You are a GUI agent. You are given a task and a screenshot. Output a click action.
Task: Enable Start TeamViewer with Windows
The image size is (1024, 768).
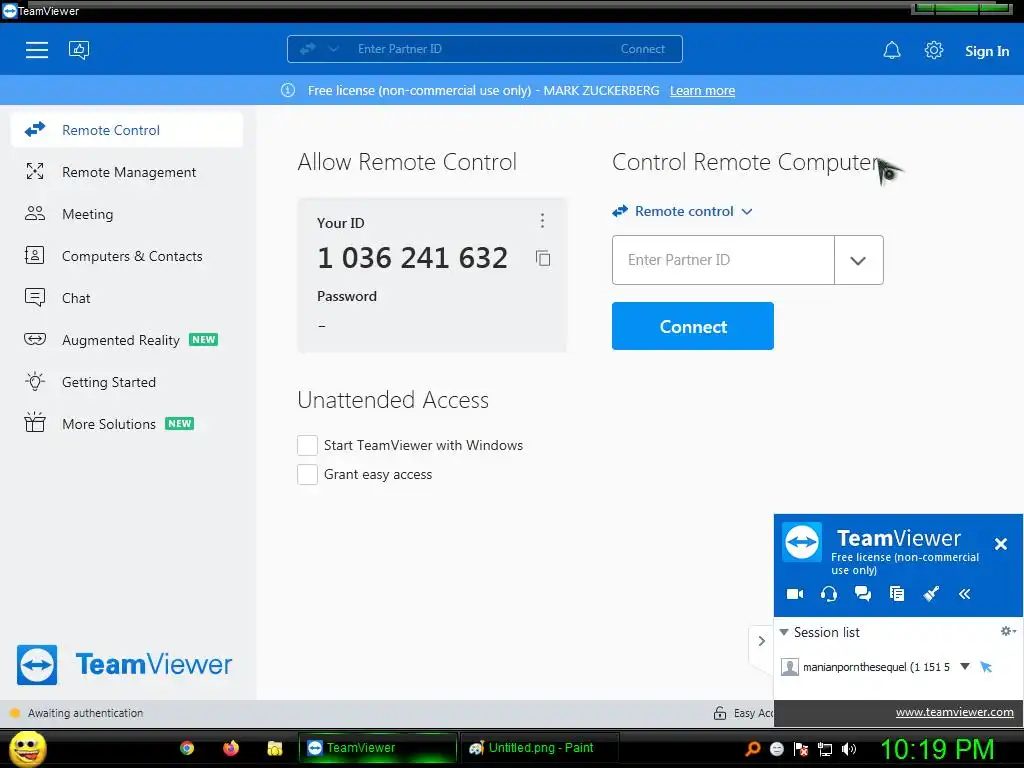(x=308, y=445)
